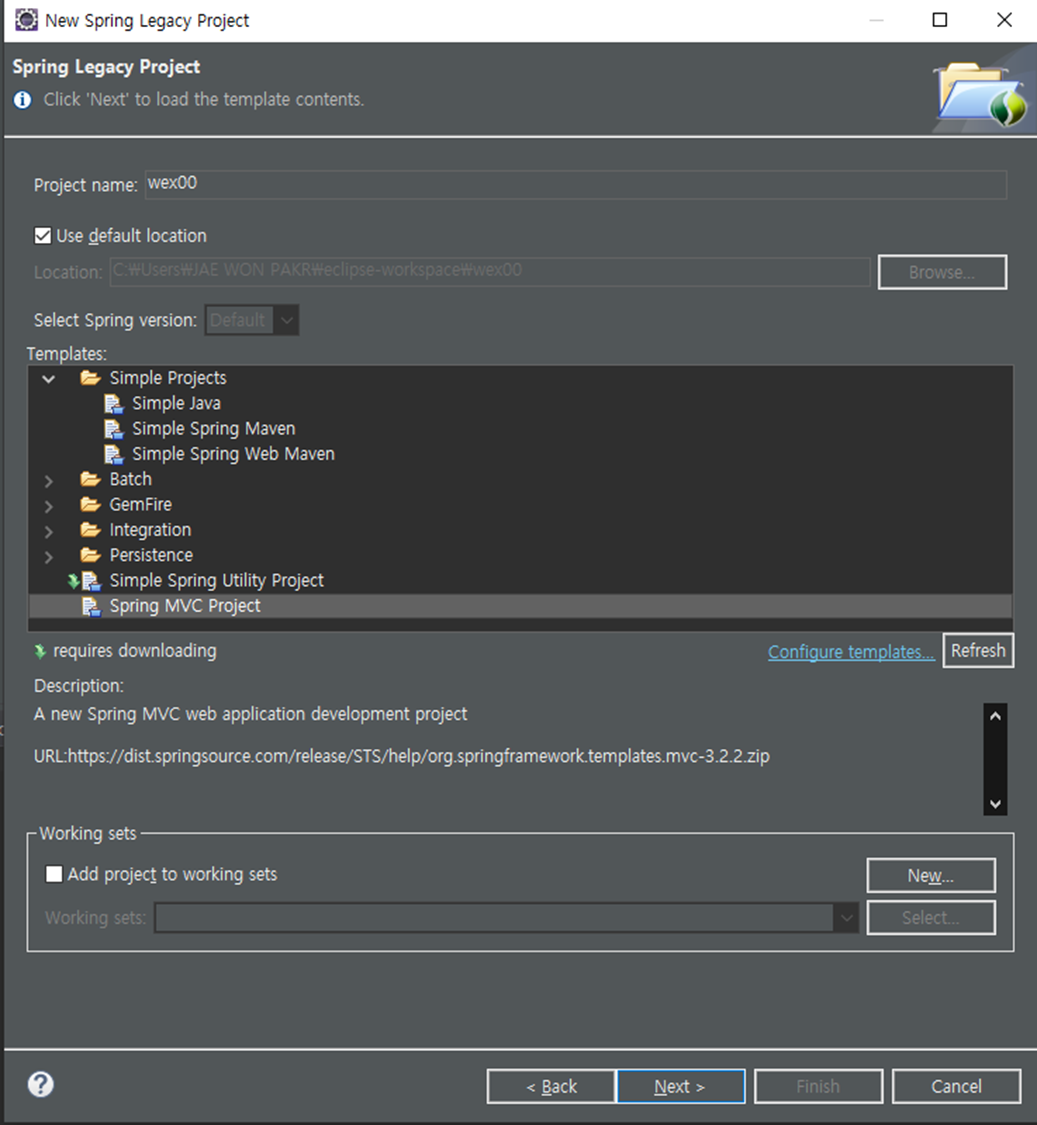Select Spring MVC Project template
Viewport: 1037px width, 1125px height.
click(x=185, y=606)
